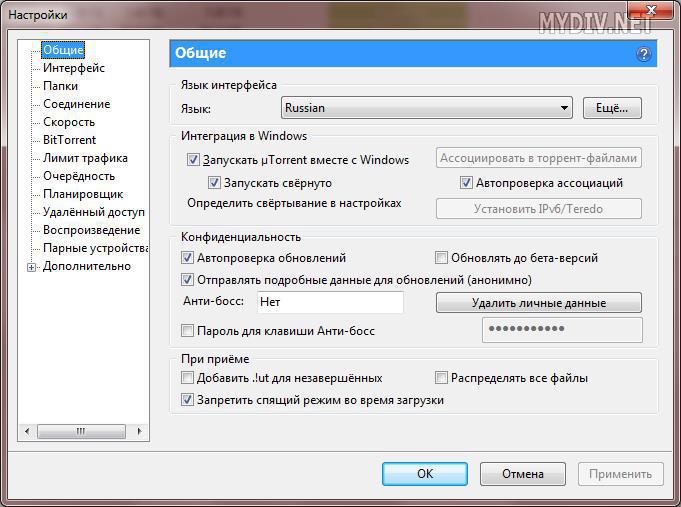This screenshot has width=681, height=507.
Task: Click the tree horizontal scrollbar thumb
Action: click(81, 431)
